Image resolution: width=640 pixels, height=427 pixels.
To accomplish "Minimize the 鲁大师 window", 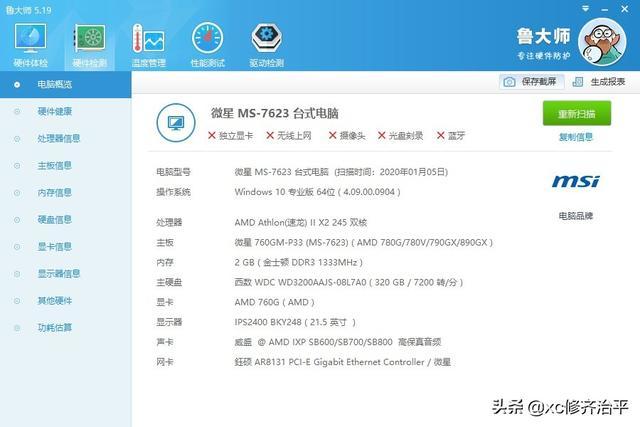I will pyautogui.click(x=605, y=9).
